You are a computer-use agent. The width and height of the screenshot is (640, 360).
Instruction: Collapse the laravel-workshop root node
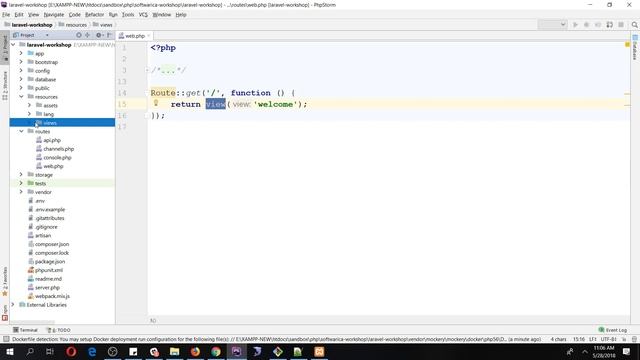tap(13, 44)
